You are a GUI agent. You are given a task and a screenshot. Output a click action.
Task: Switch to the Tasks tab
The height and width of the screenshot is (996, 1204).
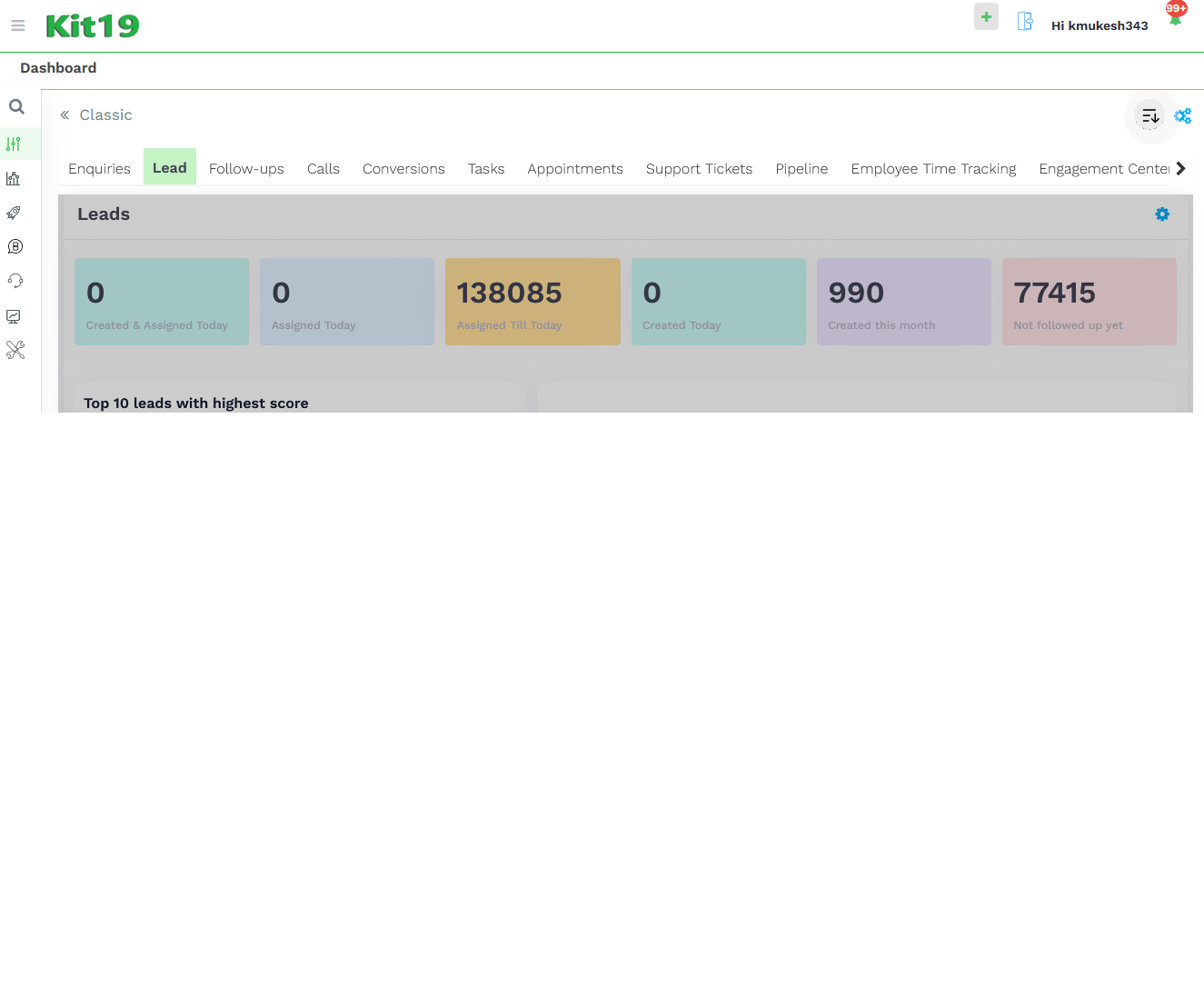(x=486, y=168)
